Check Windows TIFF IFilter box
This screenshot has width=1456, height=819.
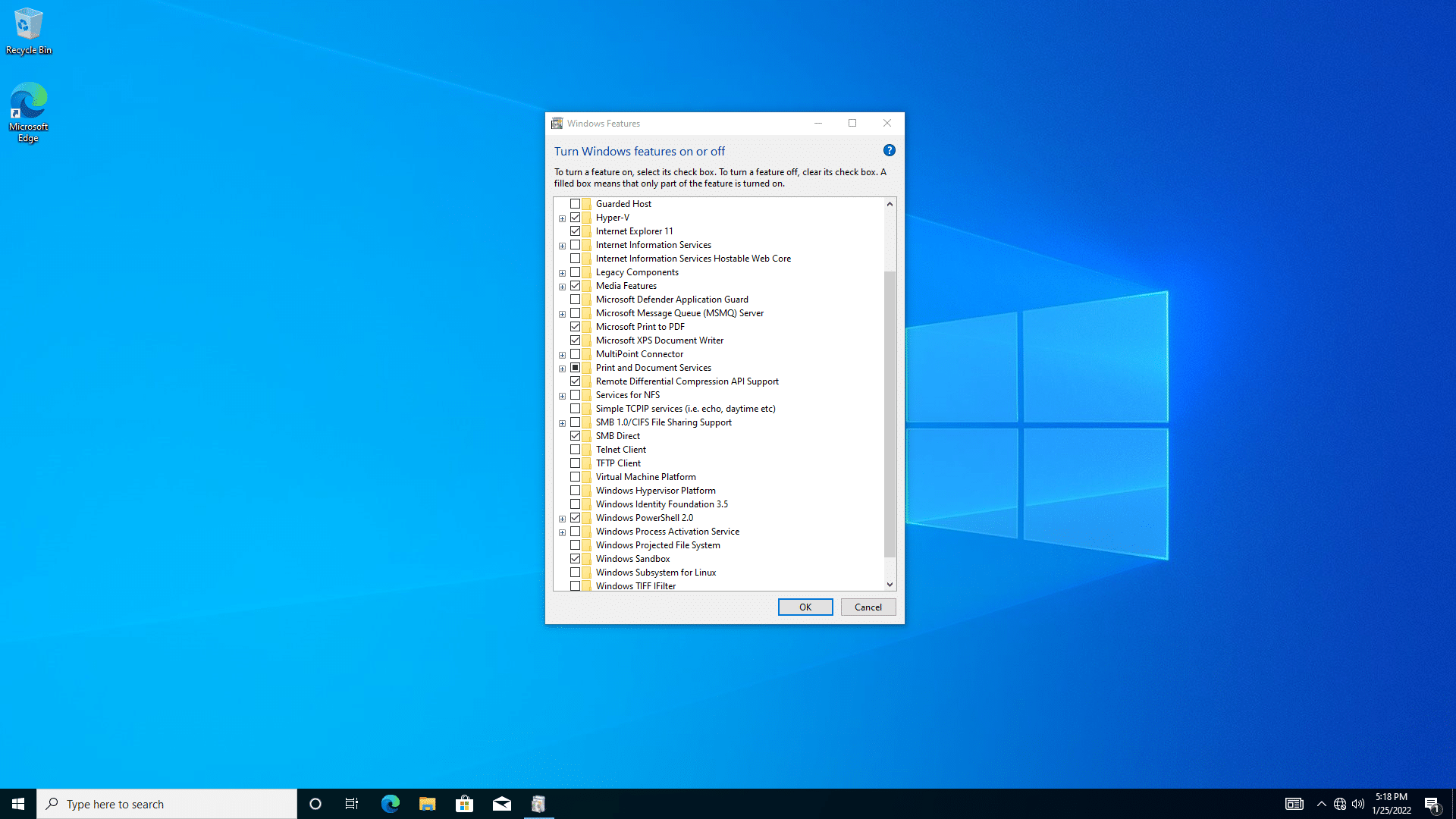pos(576,586)
